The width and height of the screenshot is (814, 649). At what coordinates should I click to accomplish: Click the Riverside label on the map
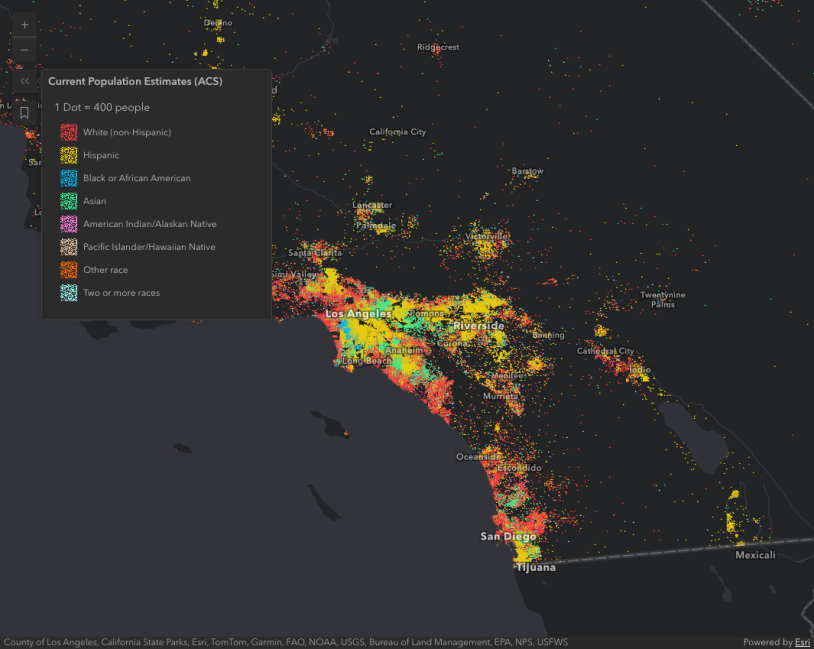point(478,325)
